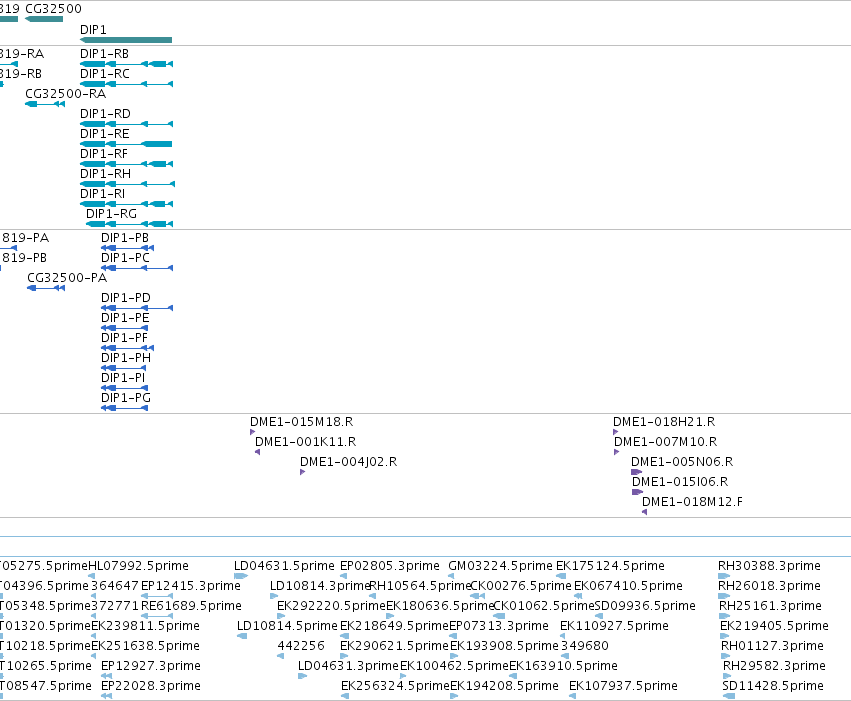The height and width of the screenshot is (701, 851).
Task: Select the DME1-018M12.F feature label
Action: [693, 502]
